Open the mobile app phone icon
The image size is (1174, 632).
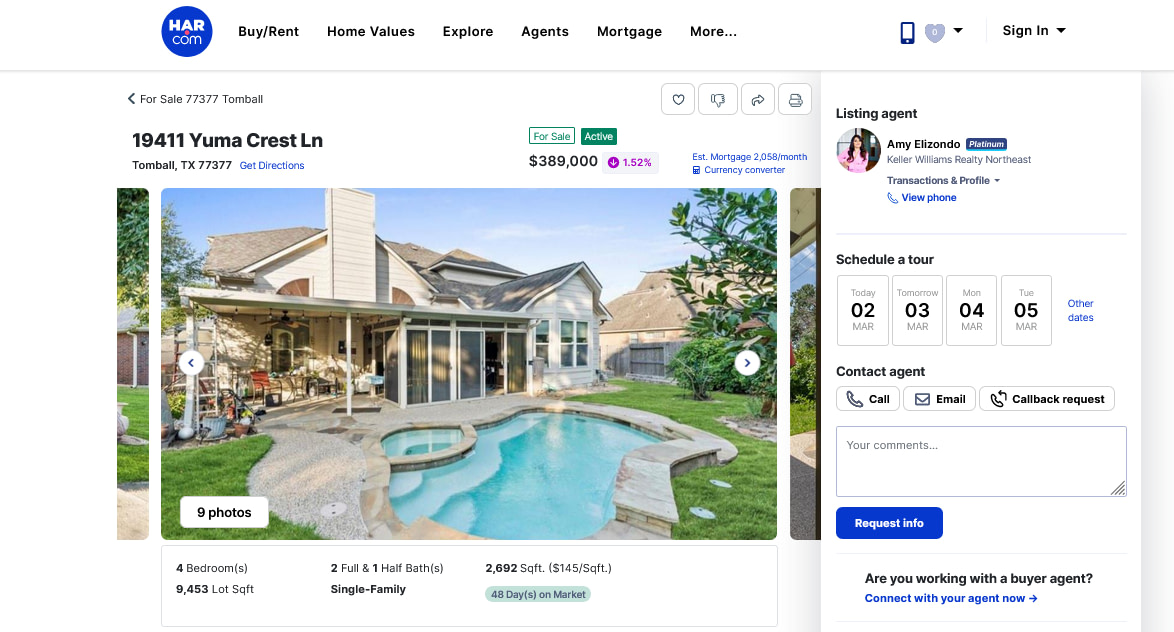907,32
